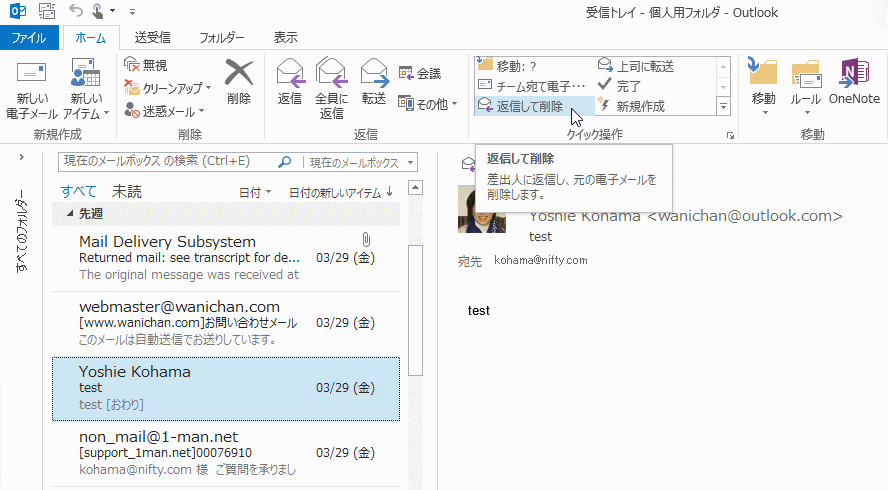Open the Mail Delivery Subsystem message
Viewport: 888px width, 490px height.
click(x=226, y=259)
